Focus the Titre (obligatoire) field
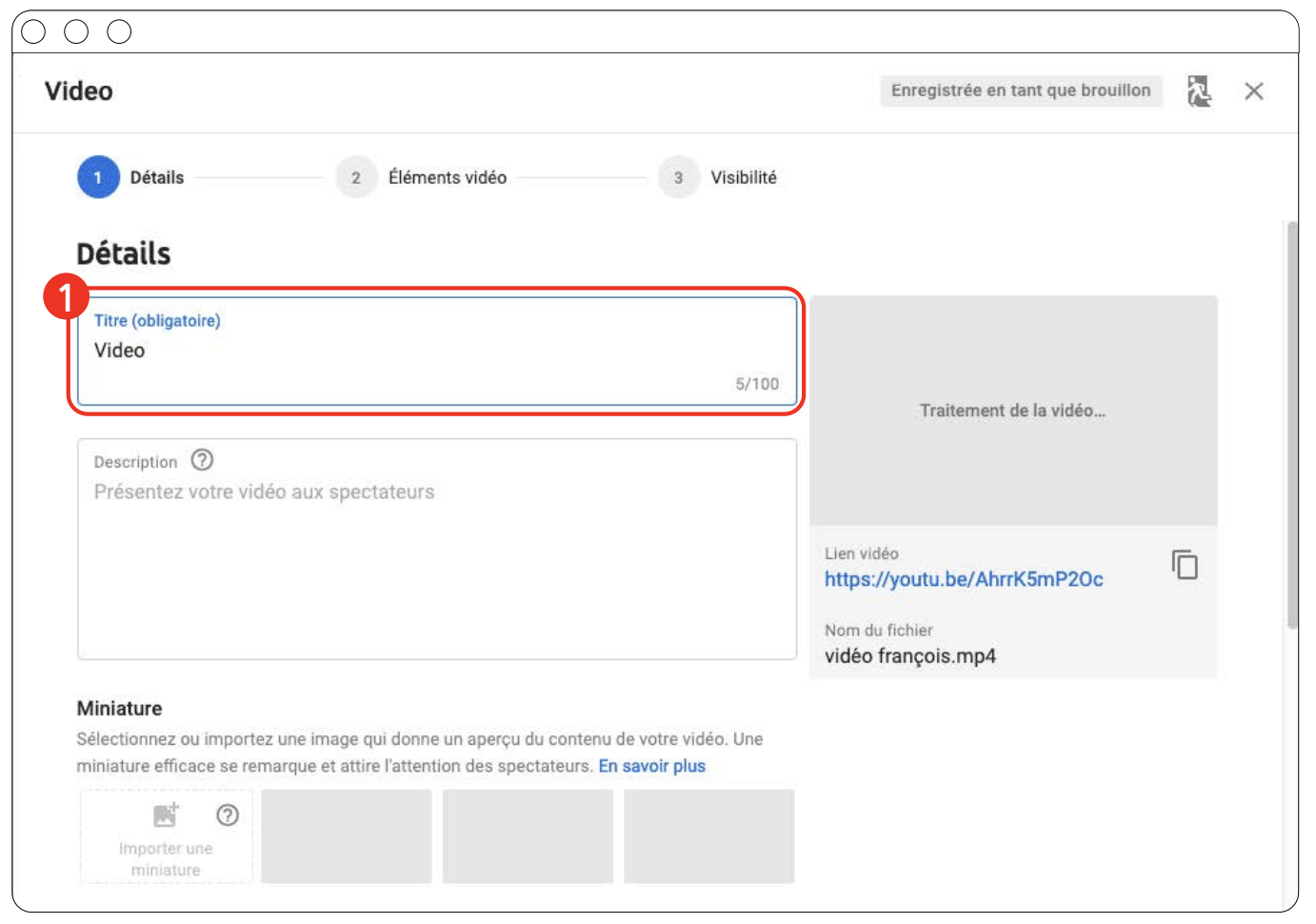 pyautogui.click(x=436, y=352)
